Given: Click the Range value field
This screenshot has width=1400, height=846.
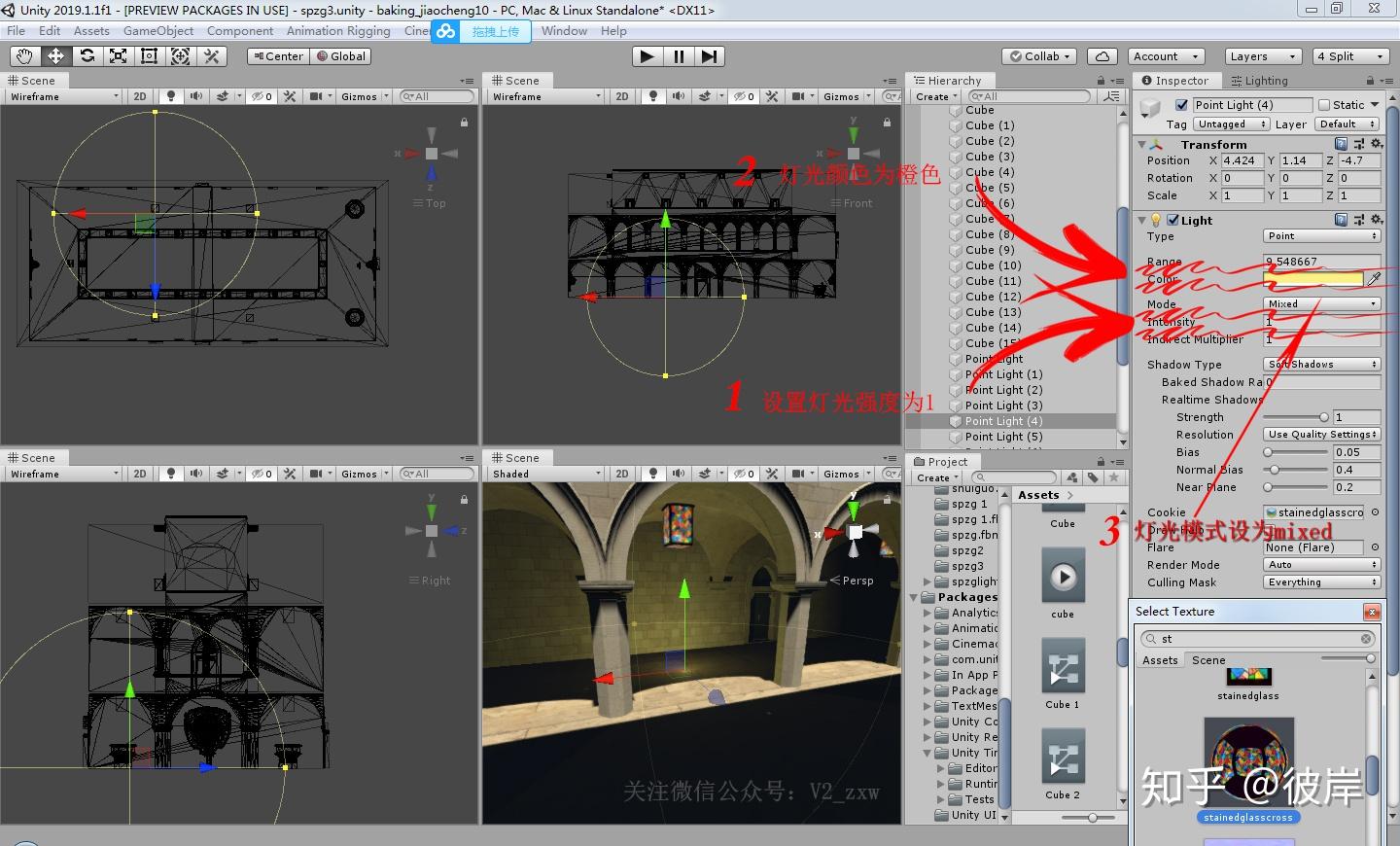Looking at the screenshot, I should (1322, 262).
